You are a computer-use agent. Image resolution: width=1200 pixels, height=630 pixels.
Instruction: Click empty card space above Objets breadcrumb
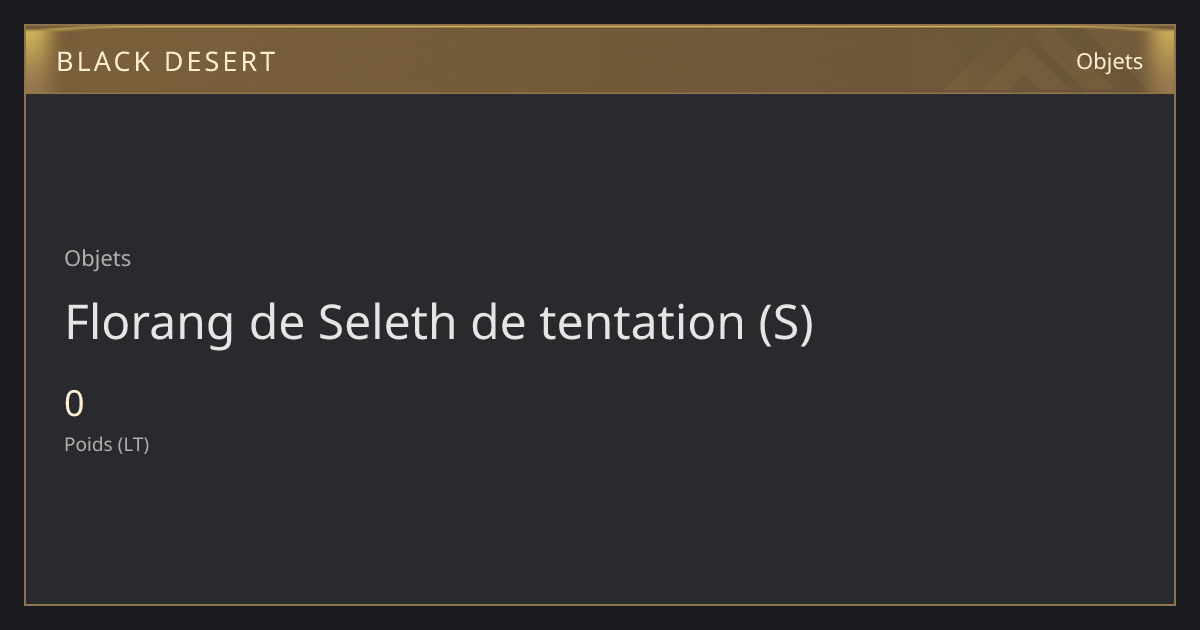600,170
